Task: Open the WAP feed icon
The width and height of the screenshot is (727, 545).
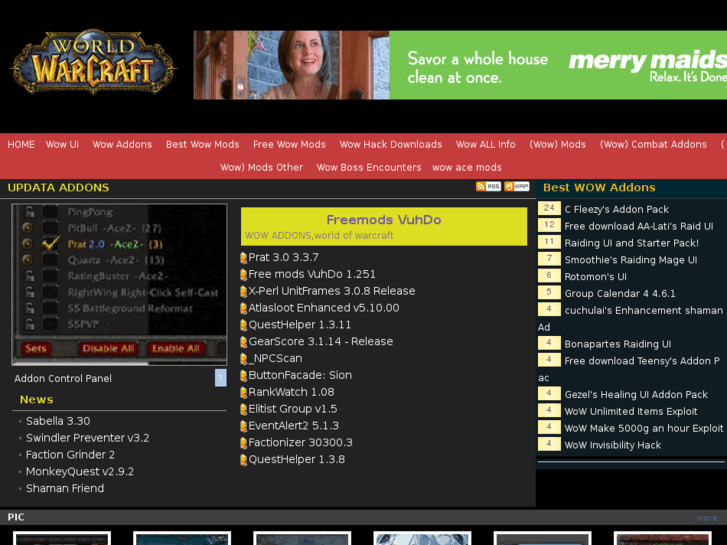Action: pyautogui.click(x=517, y=186)
